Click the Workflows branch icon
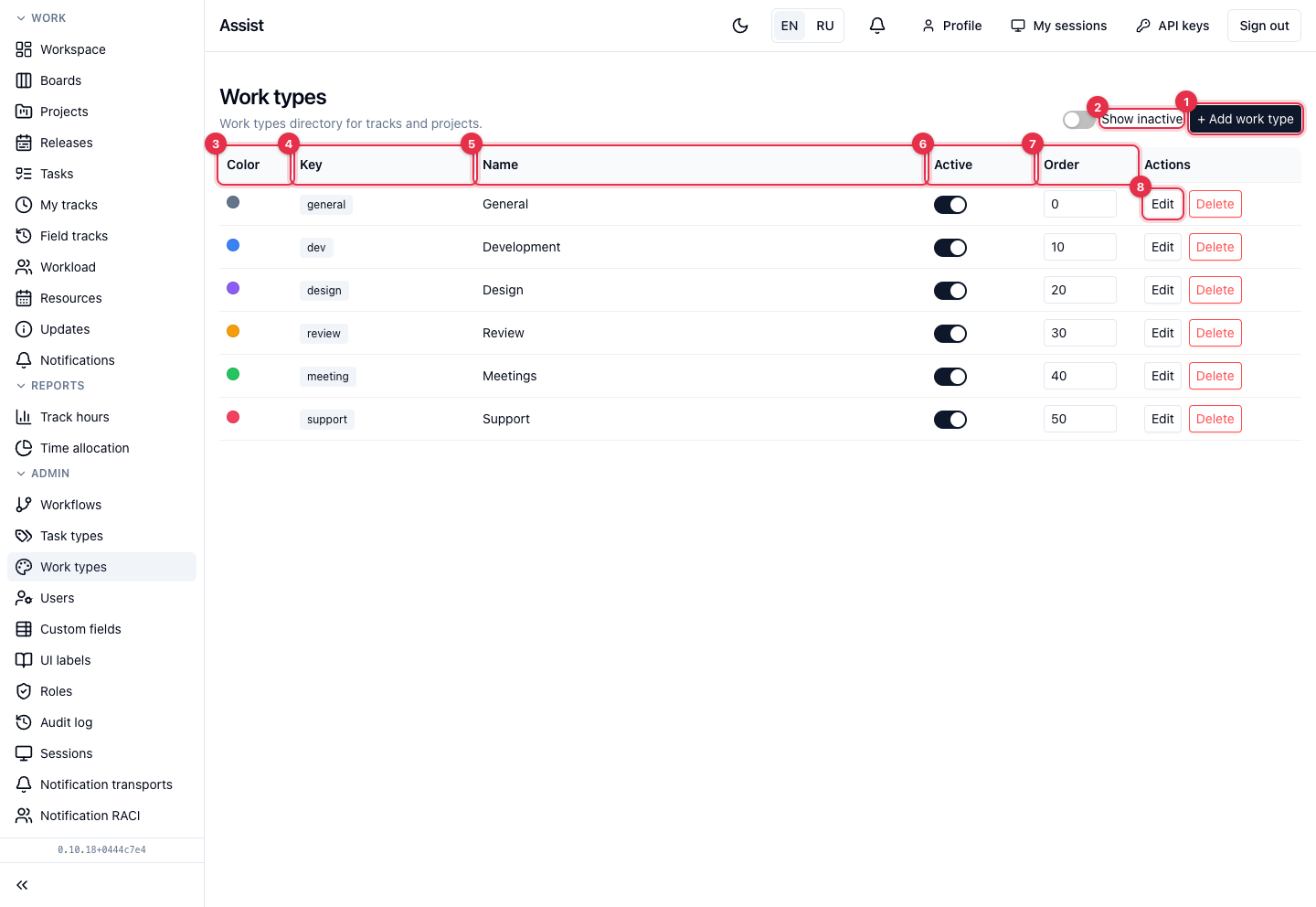The height and width of the screenshot is (907, 1316). click(x=24, y=505)
